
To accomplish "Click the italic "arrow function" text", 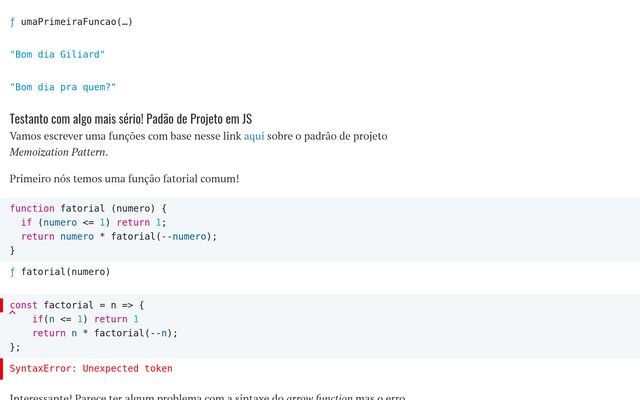I will (319, 397).
